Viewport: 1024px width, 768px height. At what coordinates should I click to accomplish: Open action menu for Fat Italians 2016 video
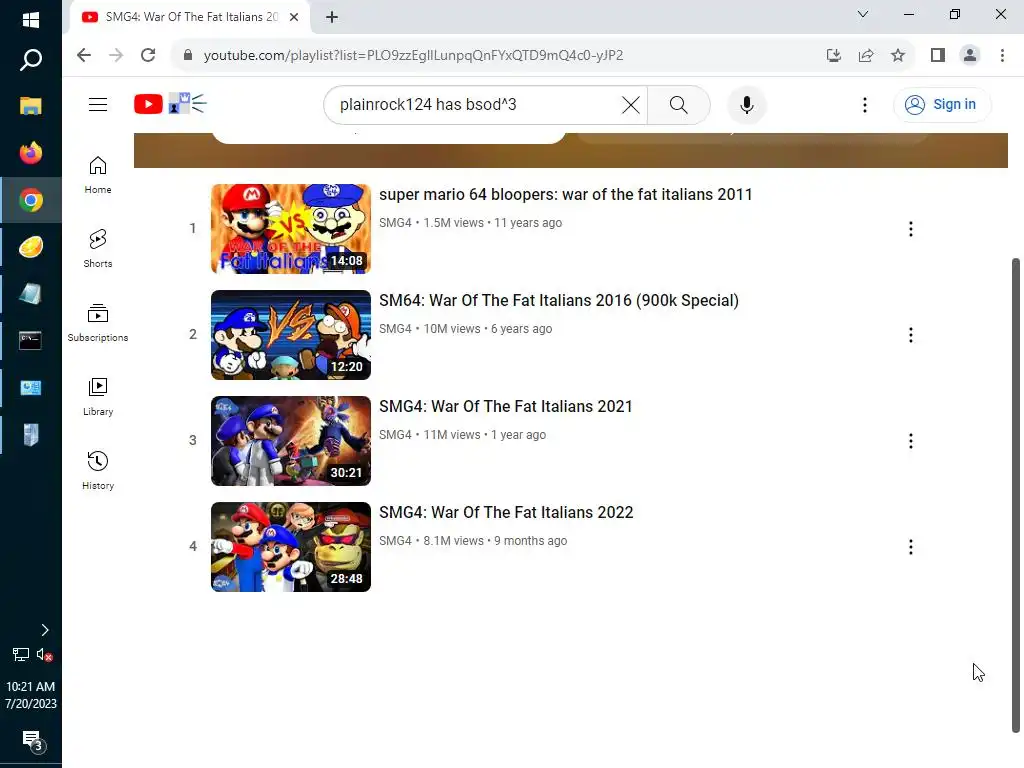(910, 335)
